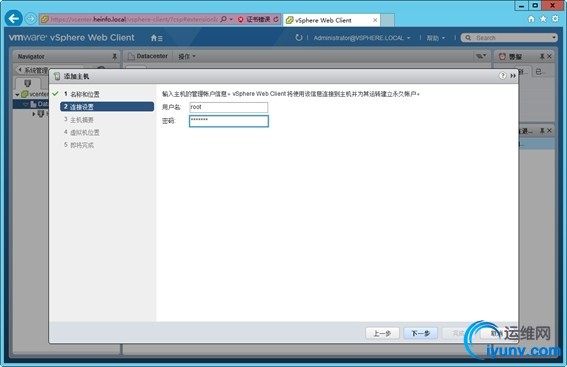Click the password input field
Image resolution: width=567 pixels, height=367 pixels.
[x=229, y=121]
